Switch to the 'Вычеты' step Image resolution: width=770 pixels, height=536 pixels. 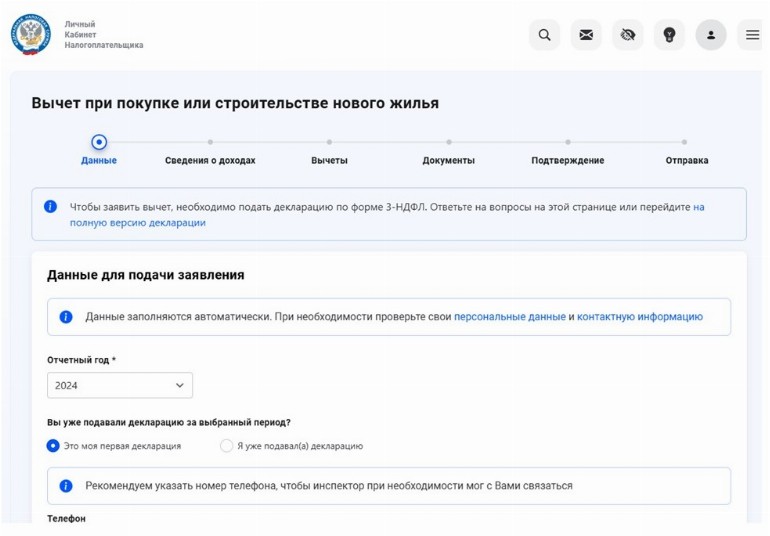click(329, 160)
